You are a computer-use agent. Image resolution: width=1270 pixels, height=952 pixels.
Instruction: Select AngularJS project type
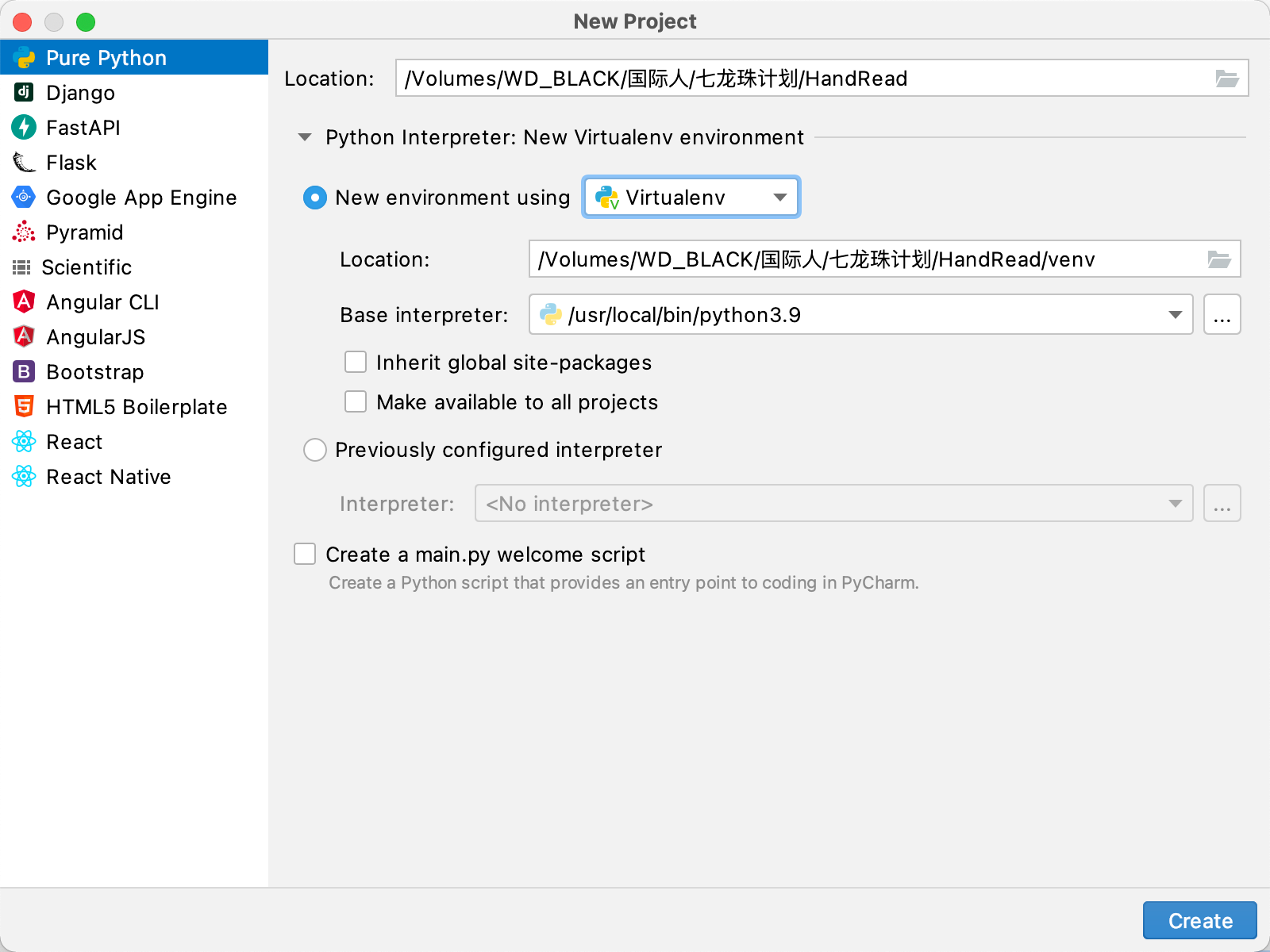pos(134,336)
